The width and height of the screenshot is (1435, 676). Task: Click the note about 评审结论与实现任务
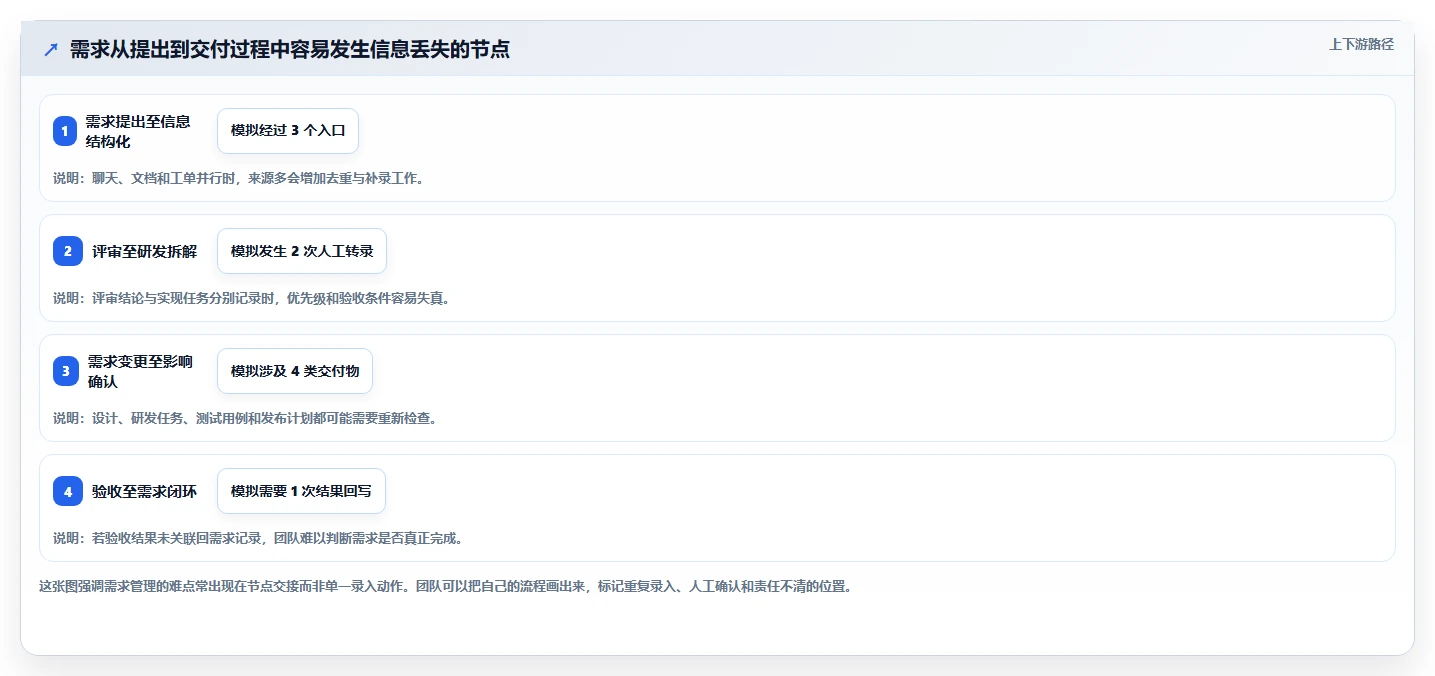click(x=252, y=298)
